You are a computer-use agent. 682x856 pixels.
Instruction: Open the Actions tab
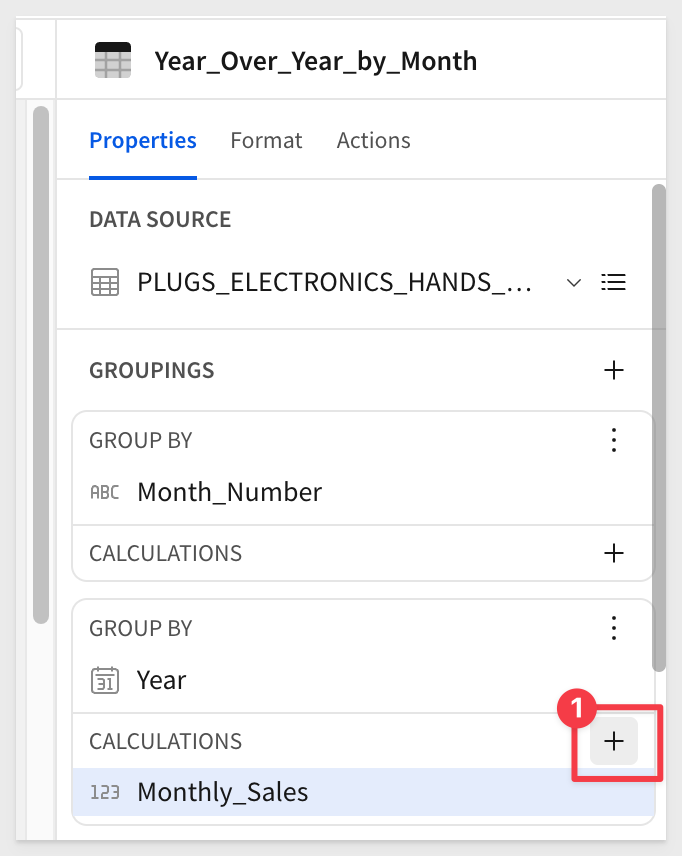[x=373, y=141]
